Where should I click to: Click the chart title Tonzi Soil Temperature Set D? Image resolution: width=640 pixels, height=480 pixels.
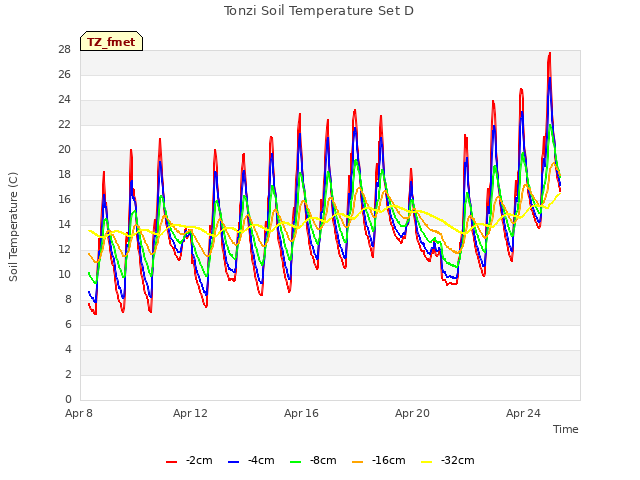[x=319, y=11]
